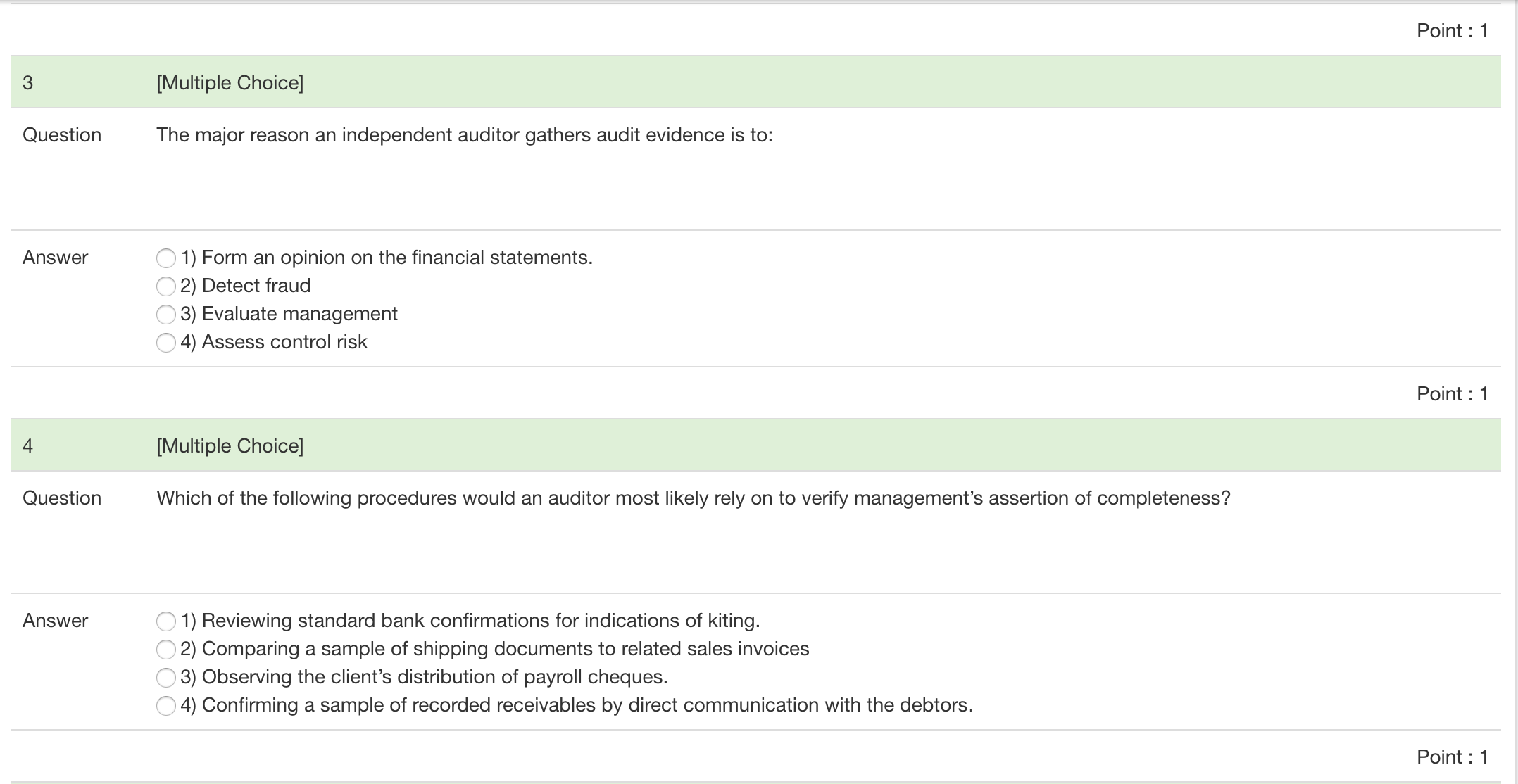The width and height of the screenshot is (1518, 784).
Task: Pick "Confirming a sample of recorded receivables" answer
Action: pyautogui.click(x=166, y=705)
